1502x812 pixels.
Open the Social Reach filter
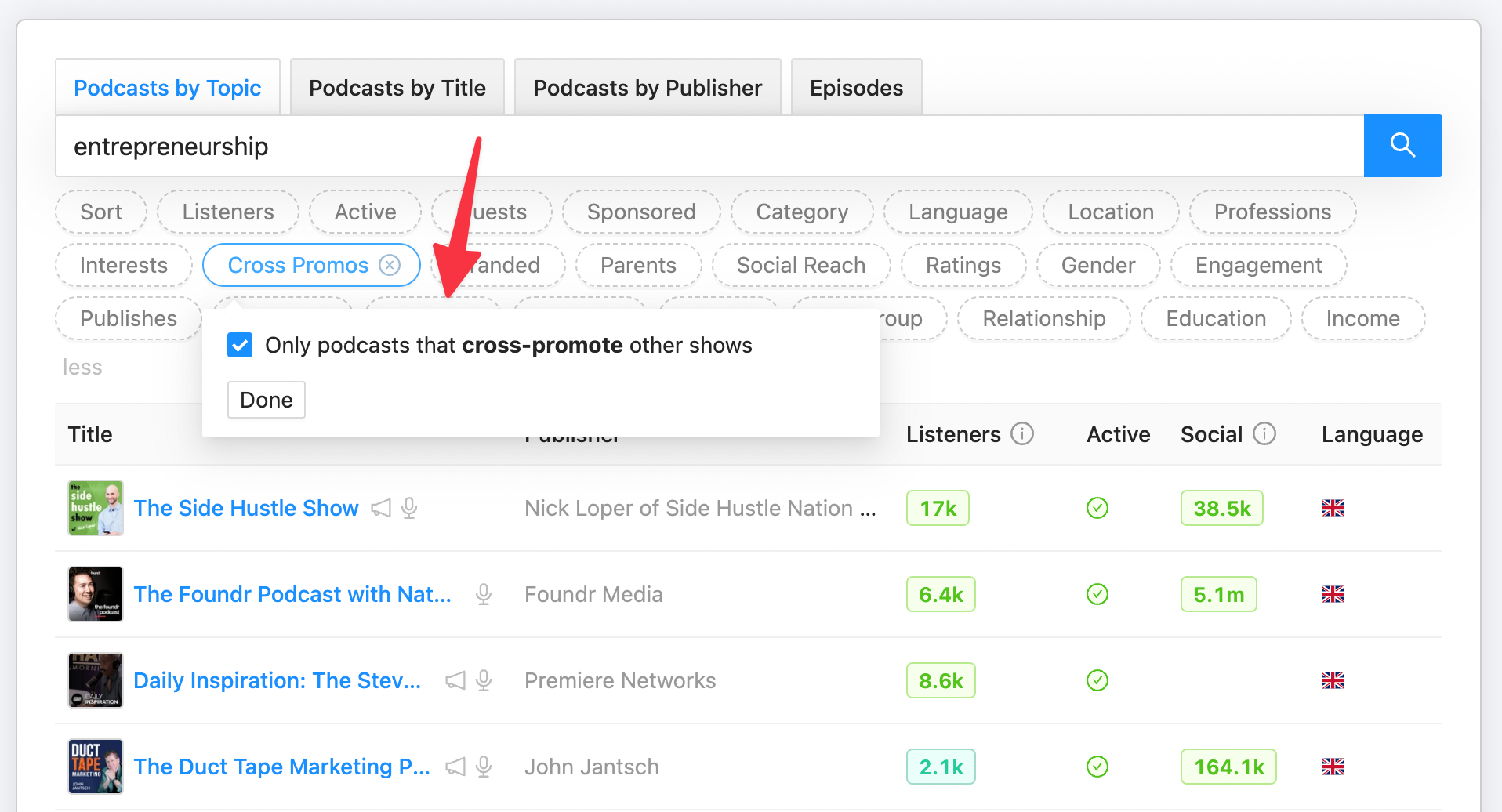pyautogui.click(x=801, y=265)
